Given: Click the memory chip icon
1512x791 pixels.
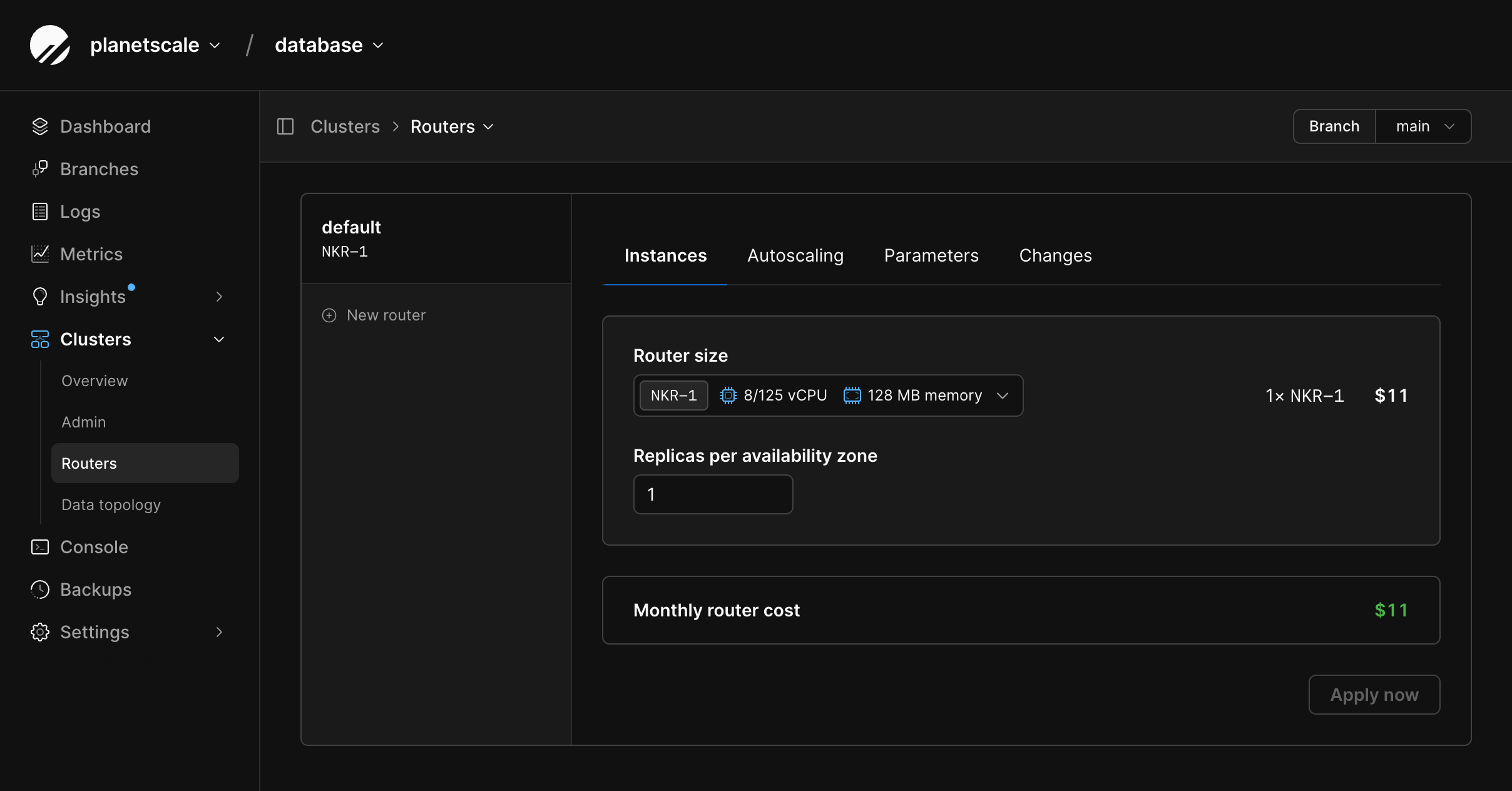Looking at the screenshot, I should click(852, 395).
